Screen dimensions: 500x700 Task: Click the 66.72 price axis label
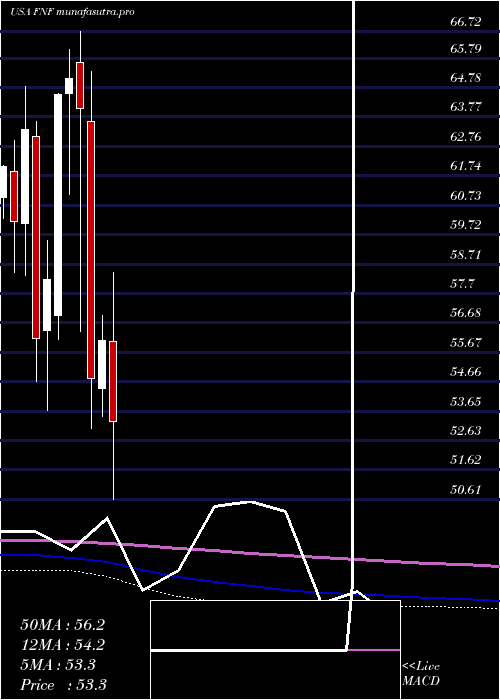466,22
